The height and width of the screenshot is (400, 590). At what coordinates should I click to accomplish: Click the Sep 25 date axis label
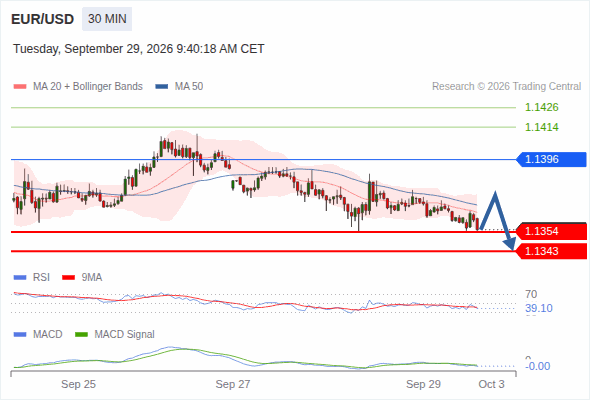[78, 384]
